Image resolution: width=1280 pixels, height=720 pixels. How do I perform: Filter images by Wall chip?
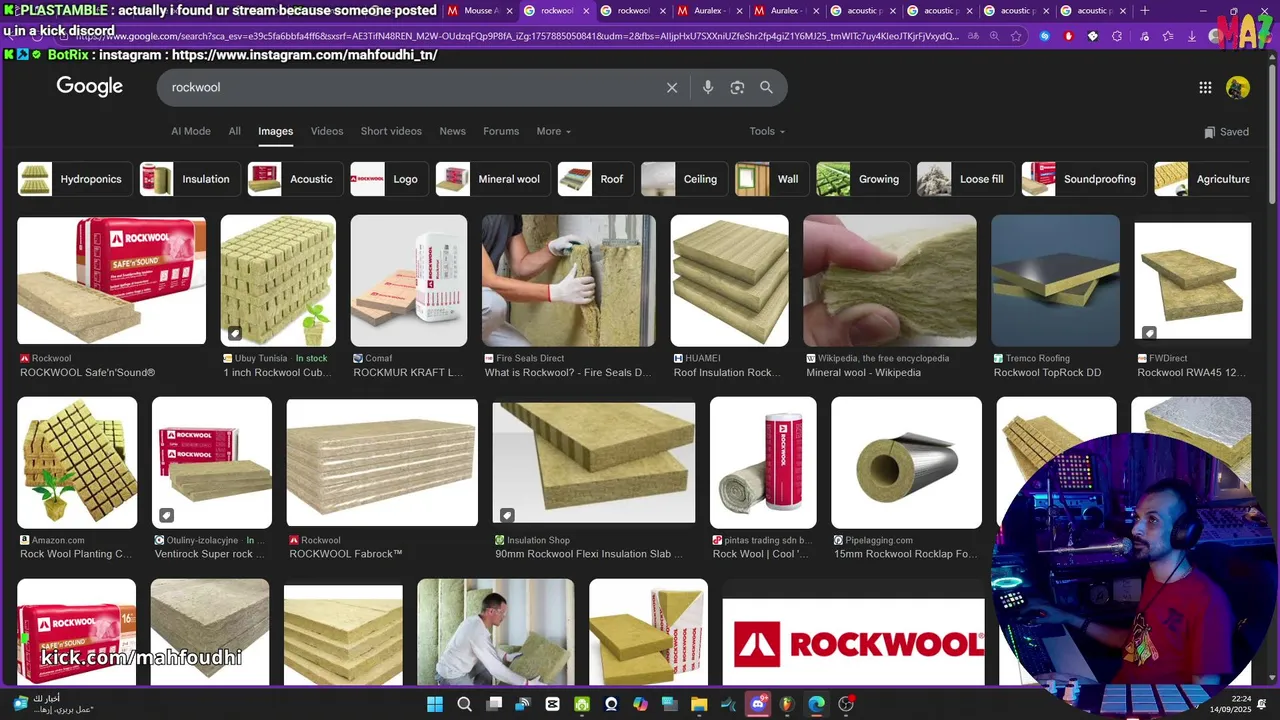(772, 179)
